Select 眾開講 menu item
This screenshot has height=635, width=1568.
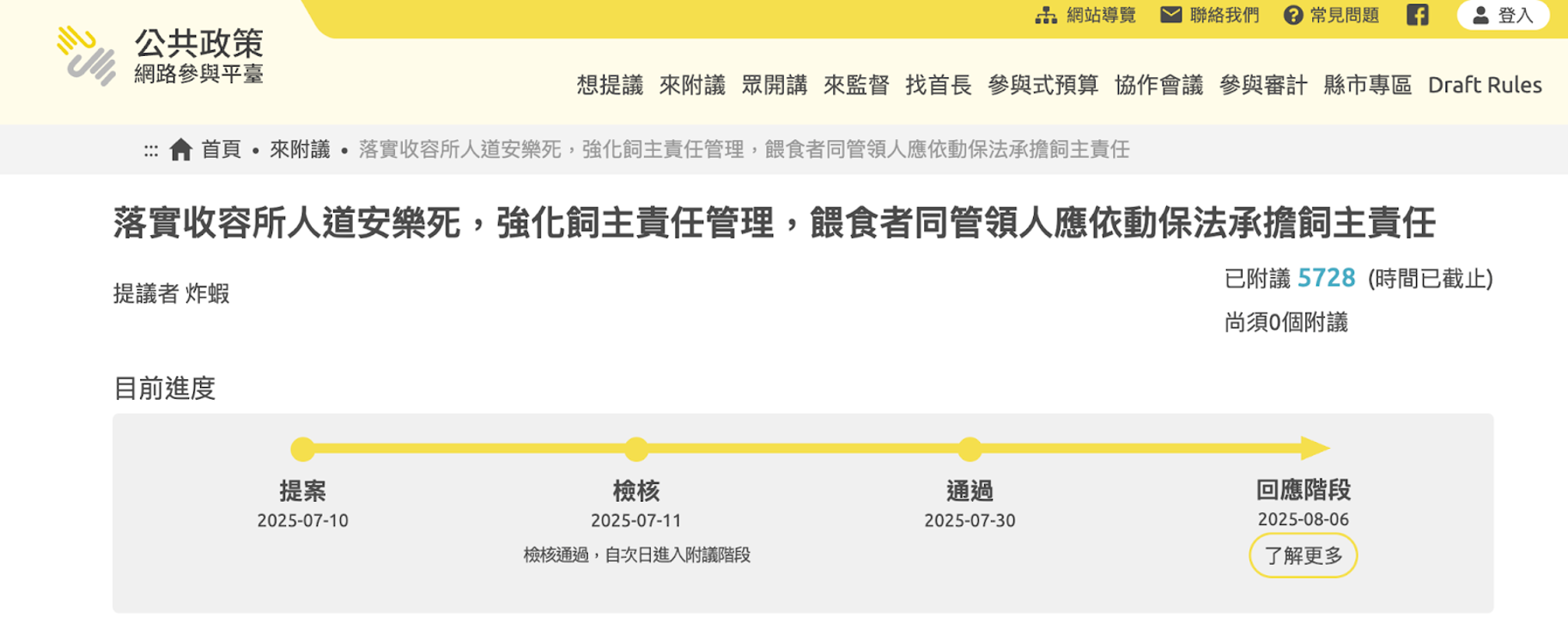[774, 85]
